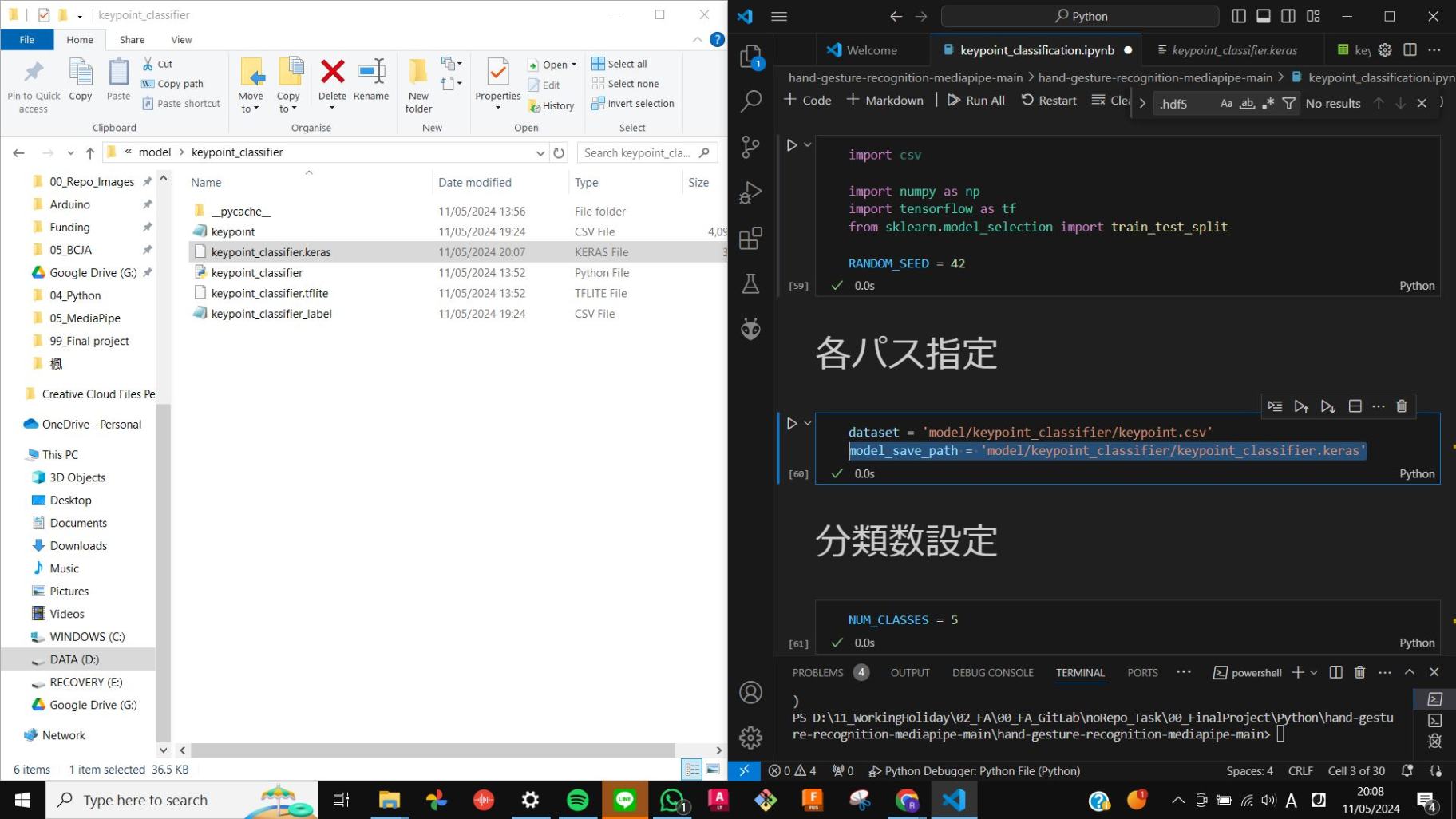Open the Run and Debug view
The image size is (1456, 819).
pyautogui.click(x=750, y=192)
